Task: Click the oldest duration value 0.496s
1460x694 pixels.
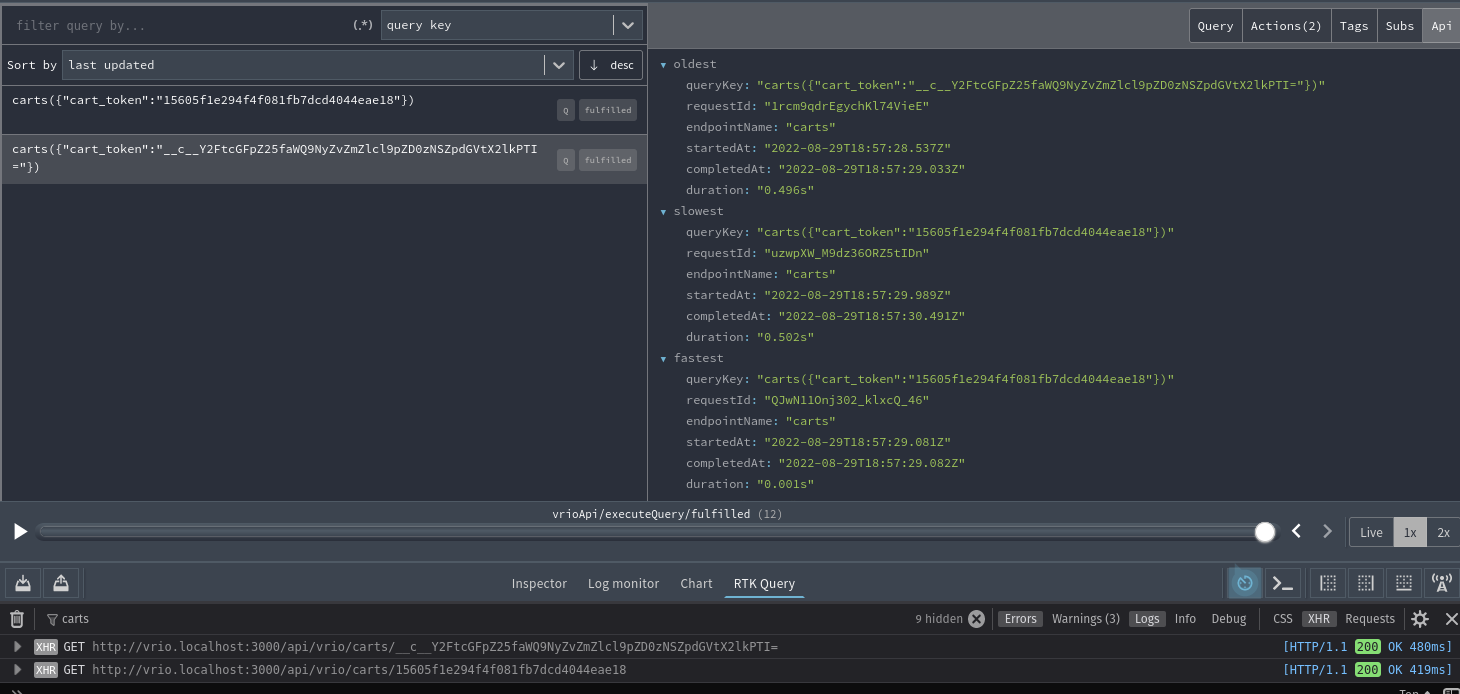Action: 785,190
